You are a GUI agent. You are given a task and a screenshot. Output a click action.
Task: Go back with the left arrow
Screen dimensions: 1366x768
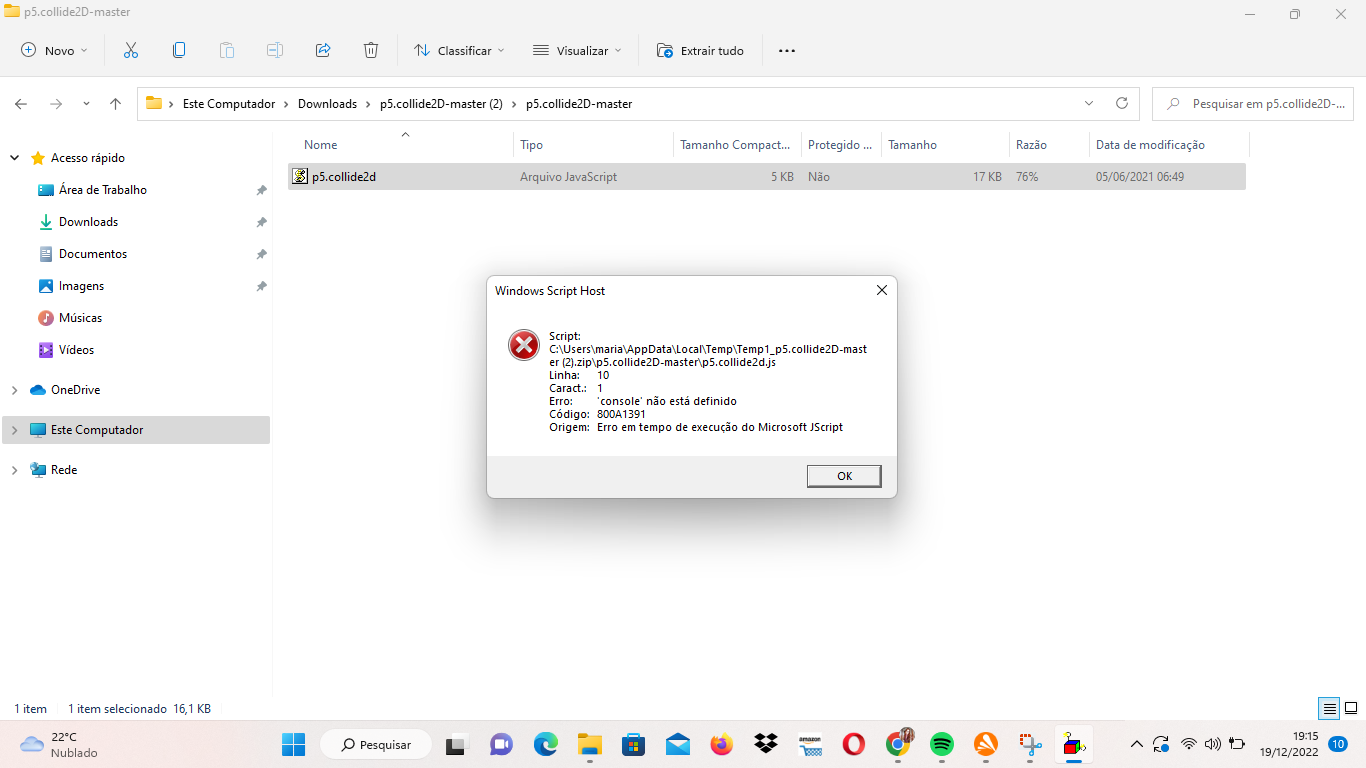(21, 104)
